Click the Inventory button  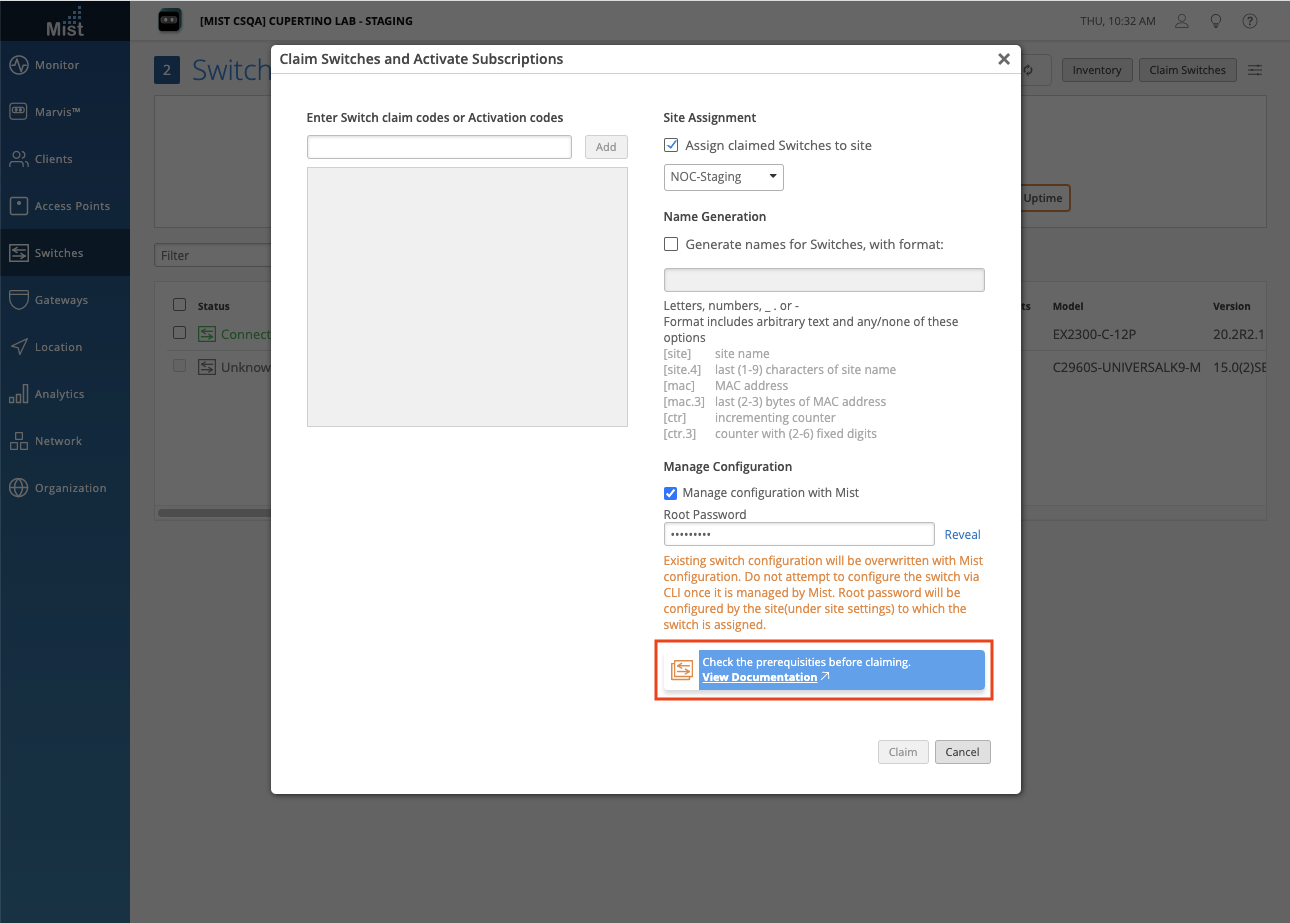click(x=1097, y=70)
